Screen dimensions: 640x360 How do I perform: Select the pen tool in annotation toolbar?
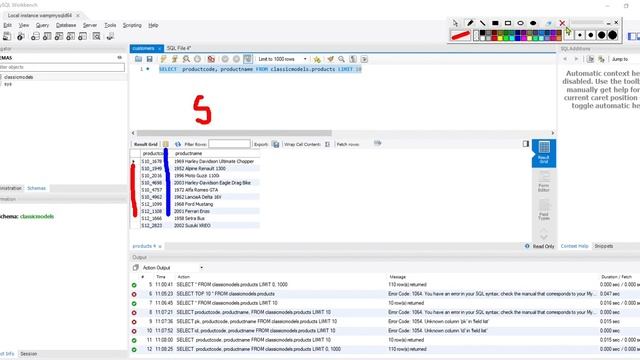click(x=470, y=23)
